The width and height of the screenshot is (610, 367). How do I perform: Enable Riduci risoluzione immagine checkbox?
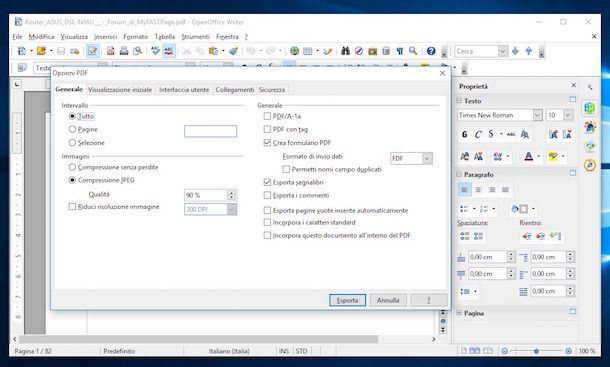coord(72,207)
